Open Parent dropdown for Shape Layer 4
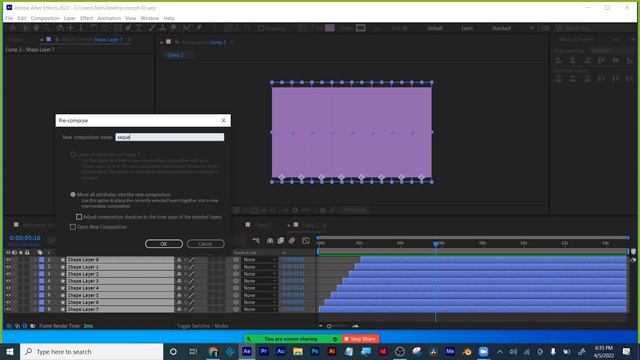The height and width of the screenshot is (360, 640). click(260, 288)
